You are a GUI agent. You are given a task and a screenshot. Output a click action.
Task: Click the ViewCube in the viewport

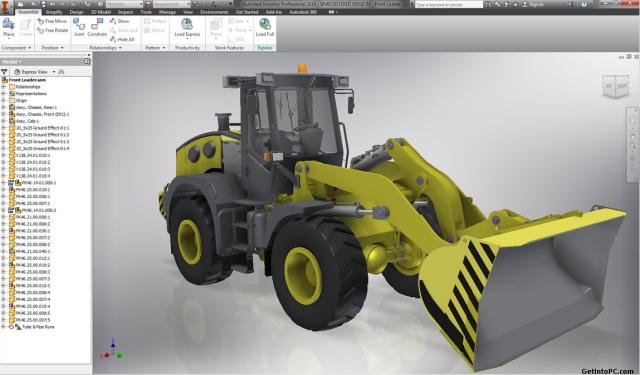tap(616, 86)
